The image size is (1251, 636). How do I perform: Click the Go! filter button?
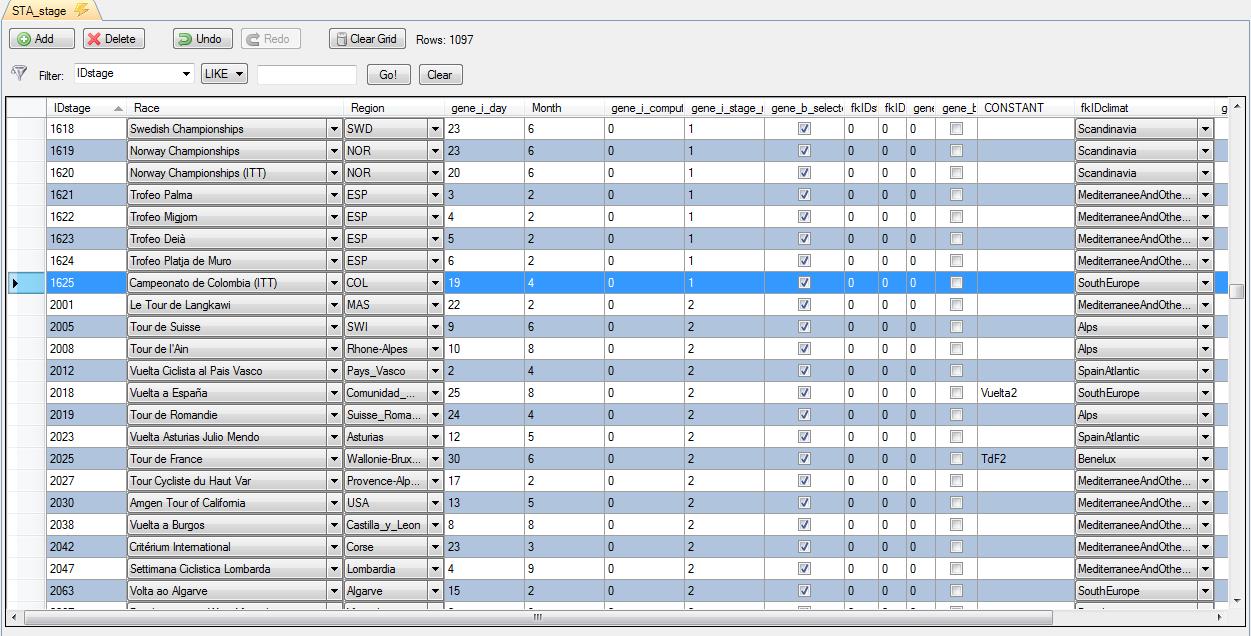point(389,75)
